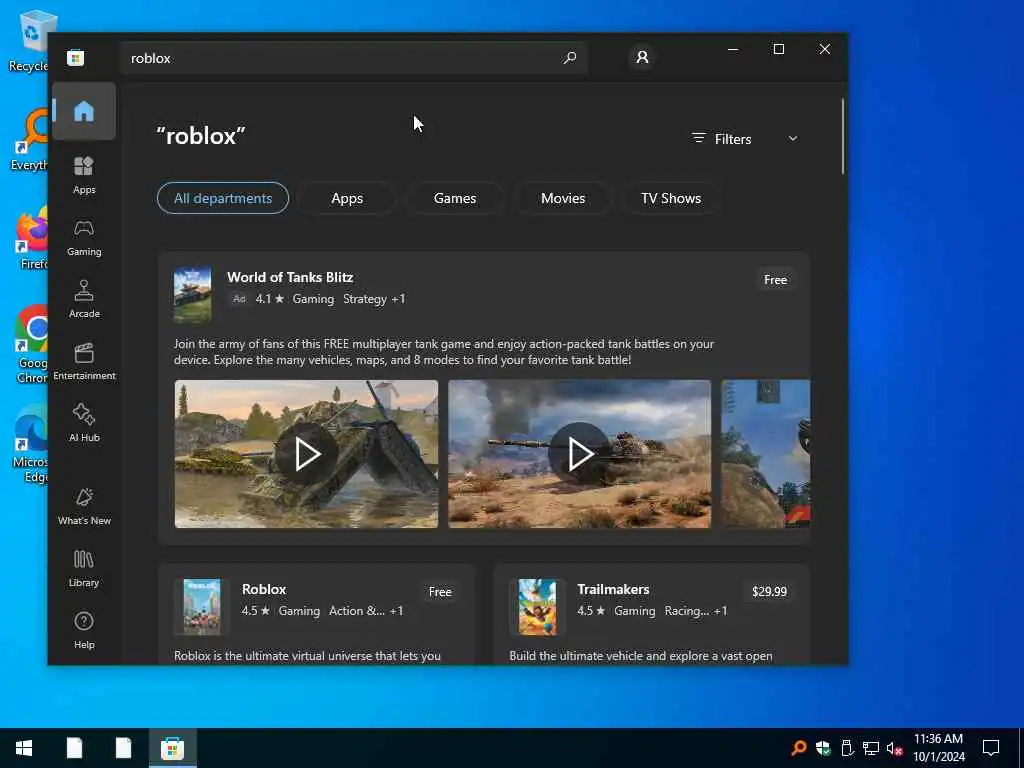Click the "roblox" results heading
The height and width of the screenshot is (768, 1024).
pos(200,136)
